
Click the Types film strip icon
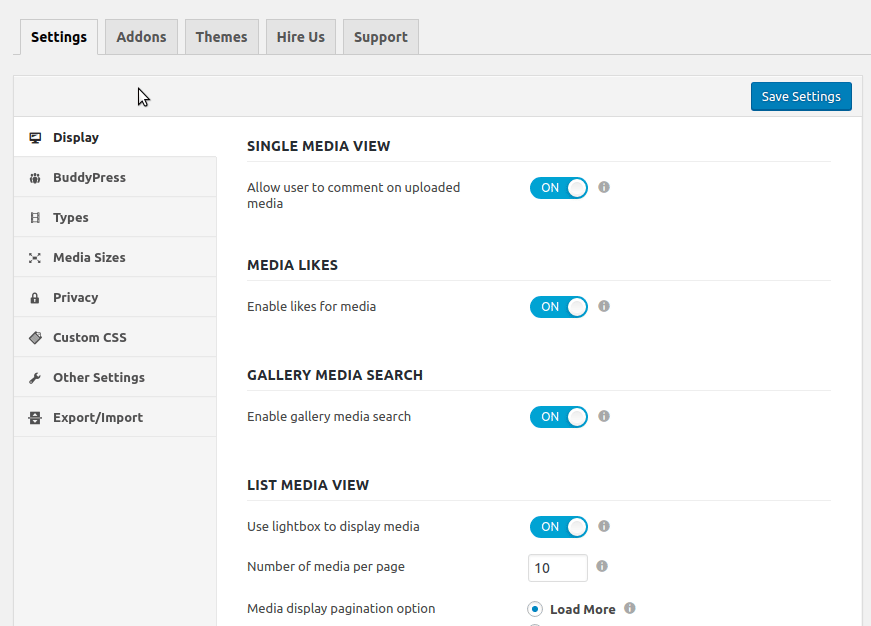coord(35,218)
